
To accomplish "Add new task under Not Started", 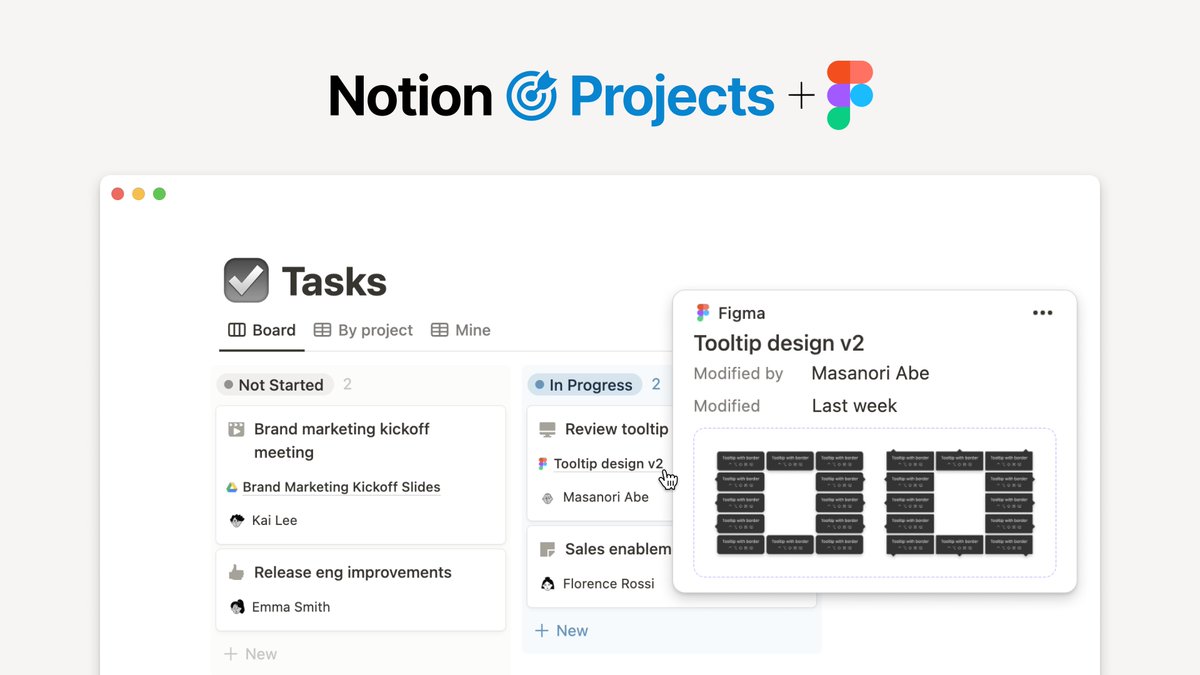I will pyautogui.click(x=250, y=654).
